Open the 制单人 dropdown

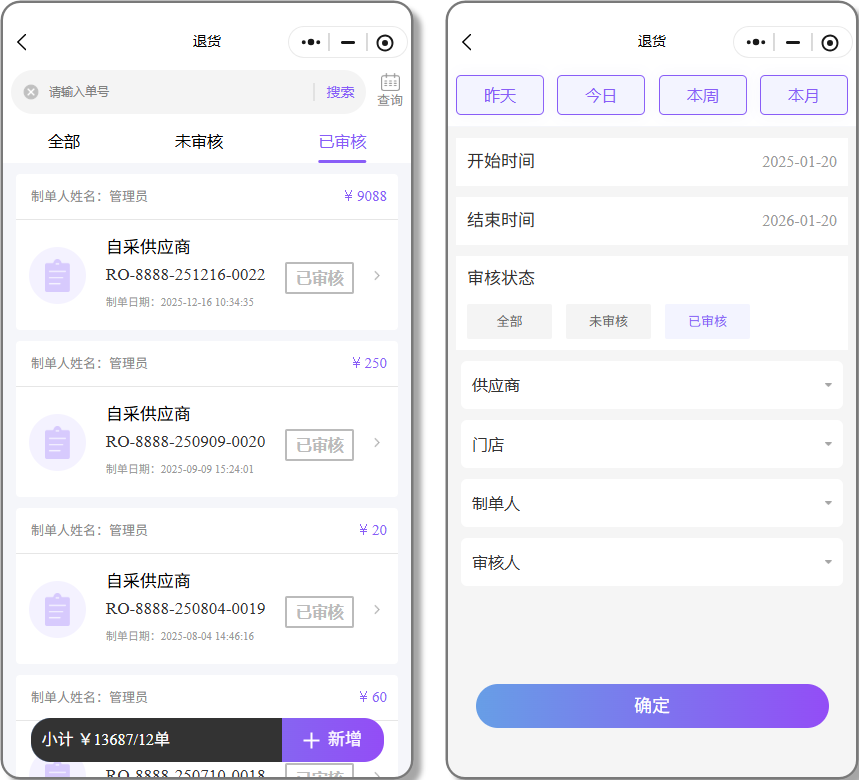651,503
